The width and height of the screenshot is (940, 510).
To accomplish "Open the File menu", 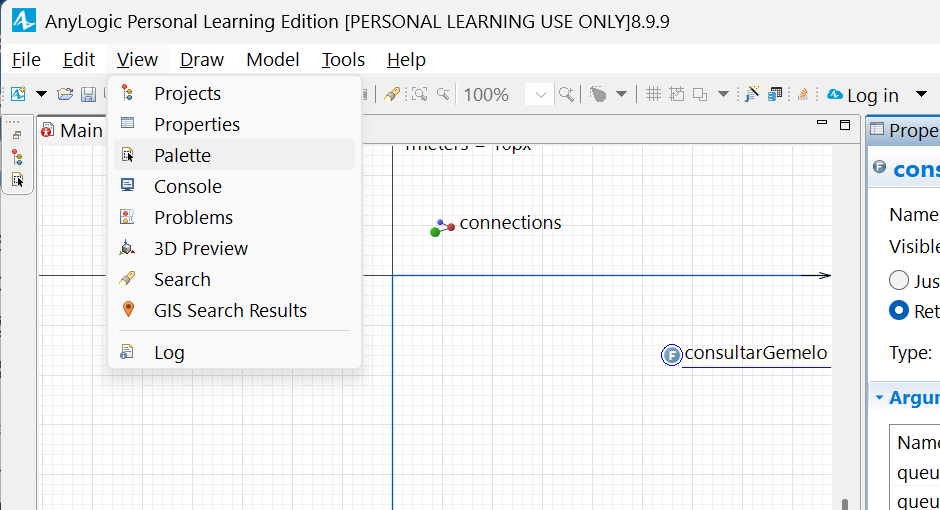I will coord(26,59).
